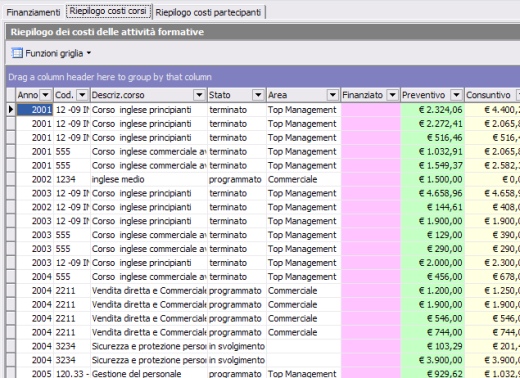The height and width of the screenshot is (378, 520).
Task: Click the Preventivo value € 3.900,00
Action: coord(433,360)
